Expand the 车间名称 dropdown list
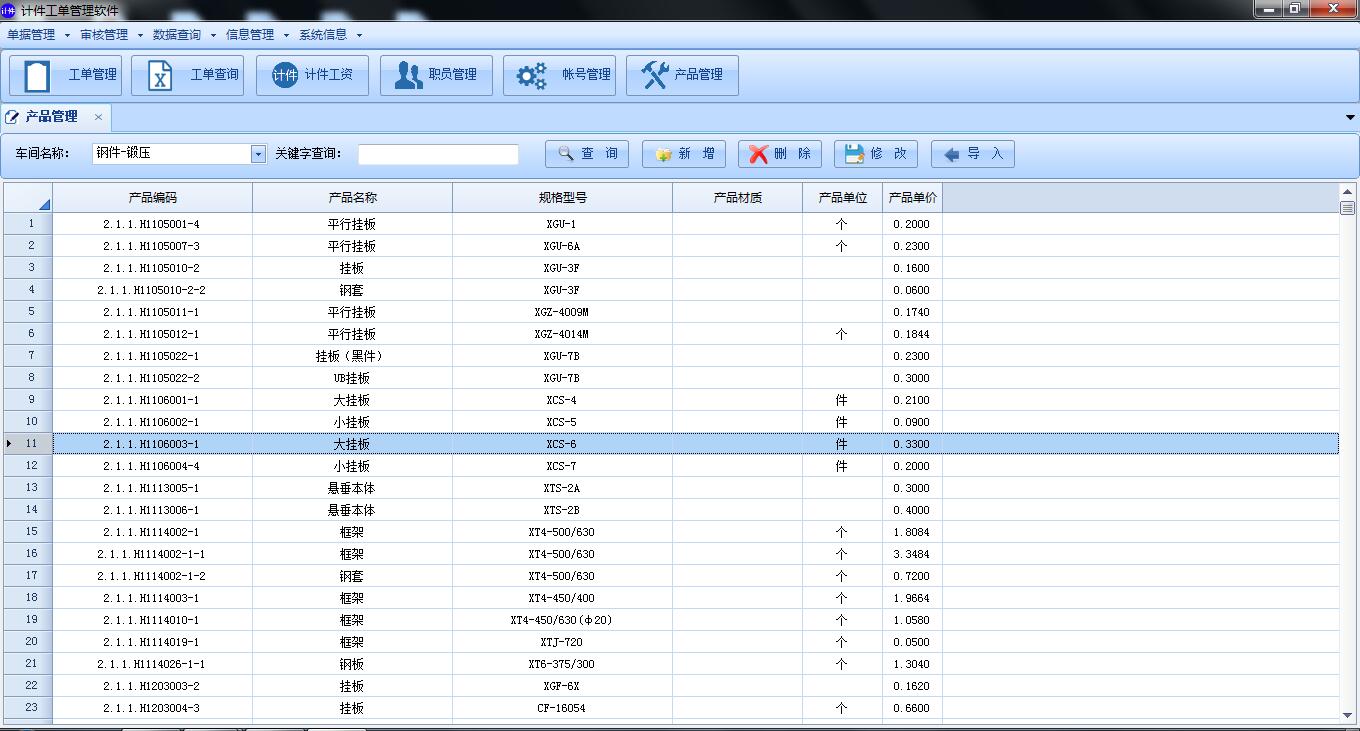 (x=258, y=154)
